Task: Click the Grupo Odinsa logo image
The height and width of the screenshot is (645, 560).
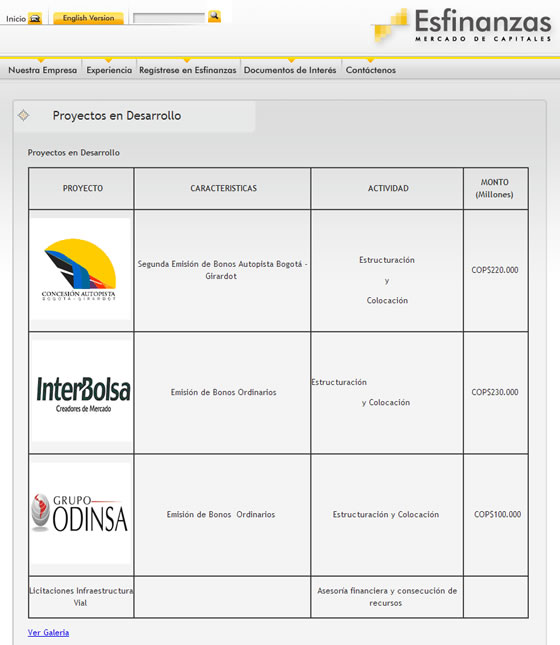Action: click(x=81, y=513)
